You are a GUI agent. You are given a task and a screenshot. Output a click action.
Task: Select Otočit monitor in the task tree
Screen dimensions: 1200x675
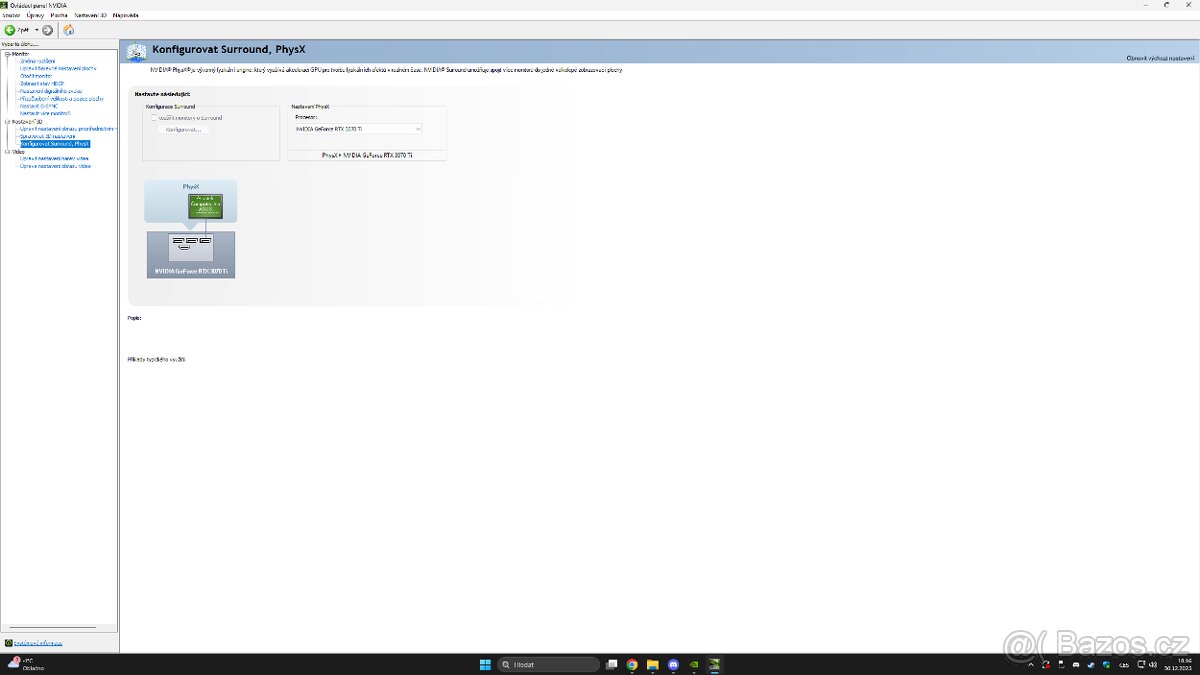tap(37, 76)
